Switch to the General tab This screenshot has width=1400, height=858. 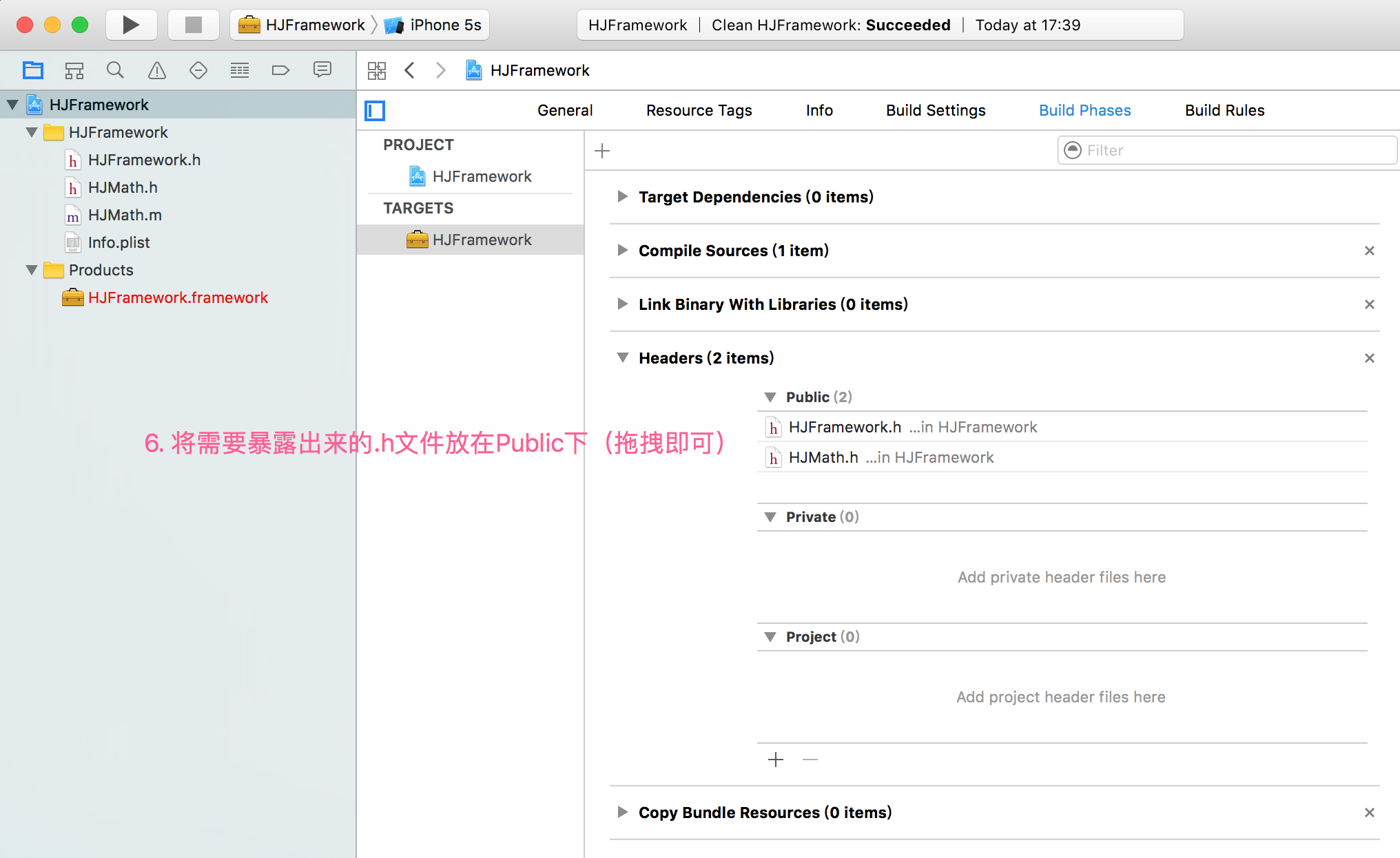pyautogui.click(x=565, y=110)
